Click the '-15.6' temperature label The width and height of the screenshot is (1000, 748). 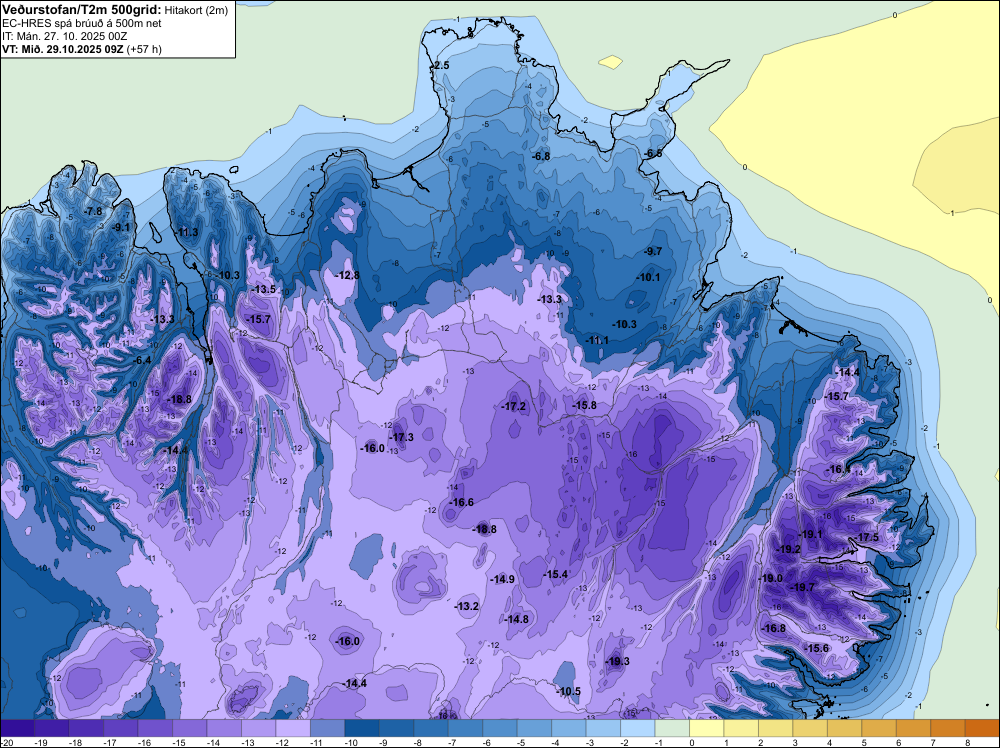pyautogui.click(x=816, y=649)
